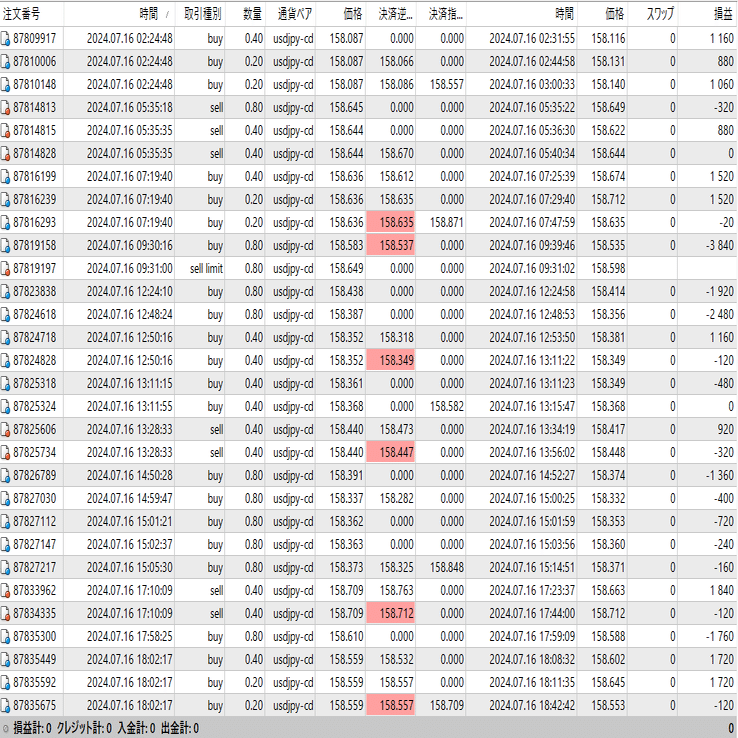Click the open price 158.610
This screenshot has height=738, width=738.
346,637
